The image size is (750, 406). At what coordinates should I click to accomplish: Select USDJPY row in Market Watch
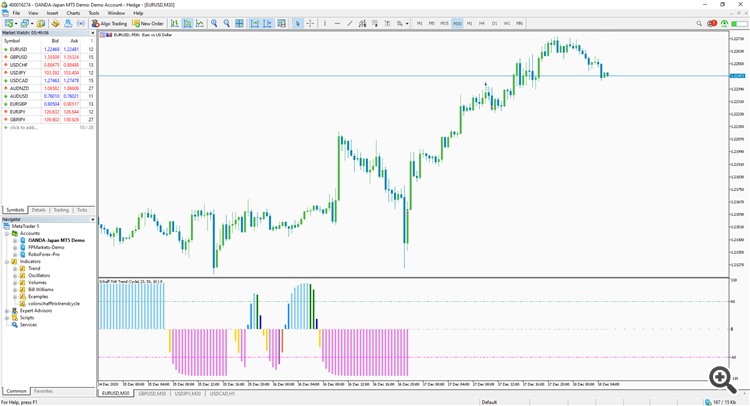coord(48,73)
